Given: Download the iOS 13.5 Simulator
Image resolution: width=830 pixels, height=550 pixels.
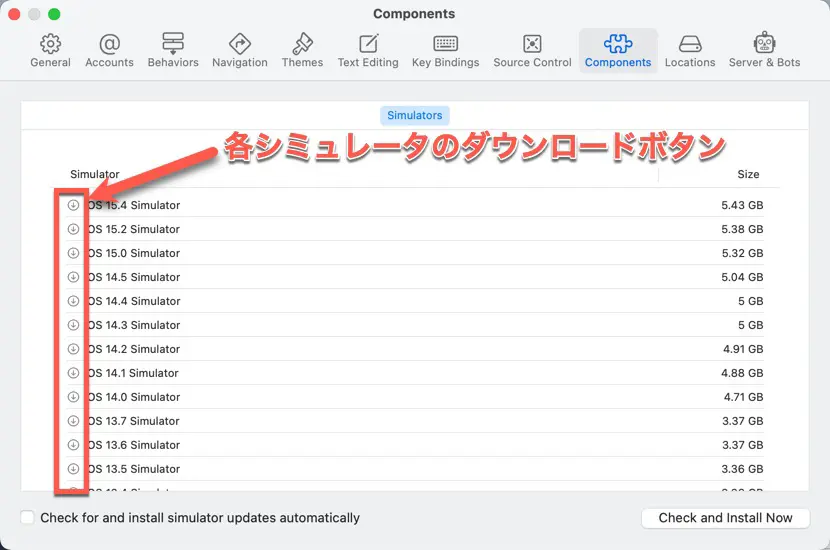Looking at the screenshot, I should click(74, 468).
